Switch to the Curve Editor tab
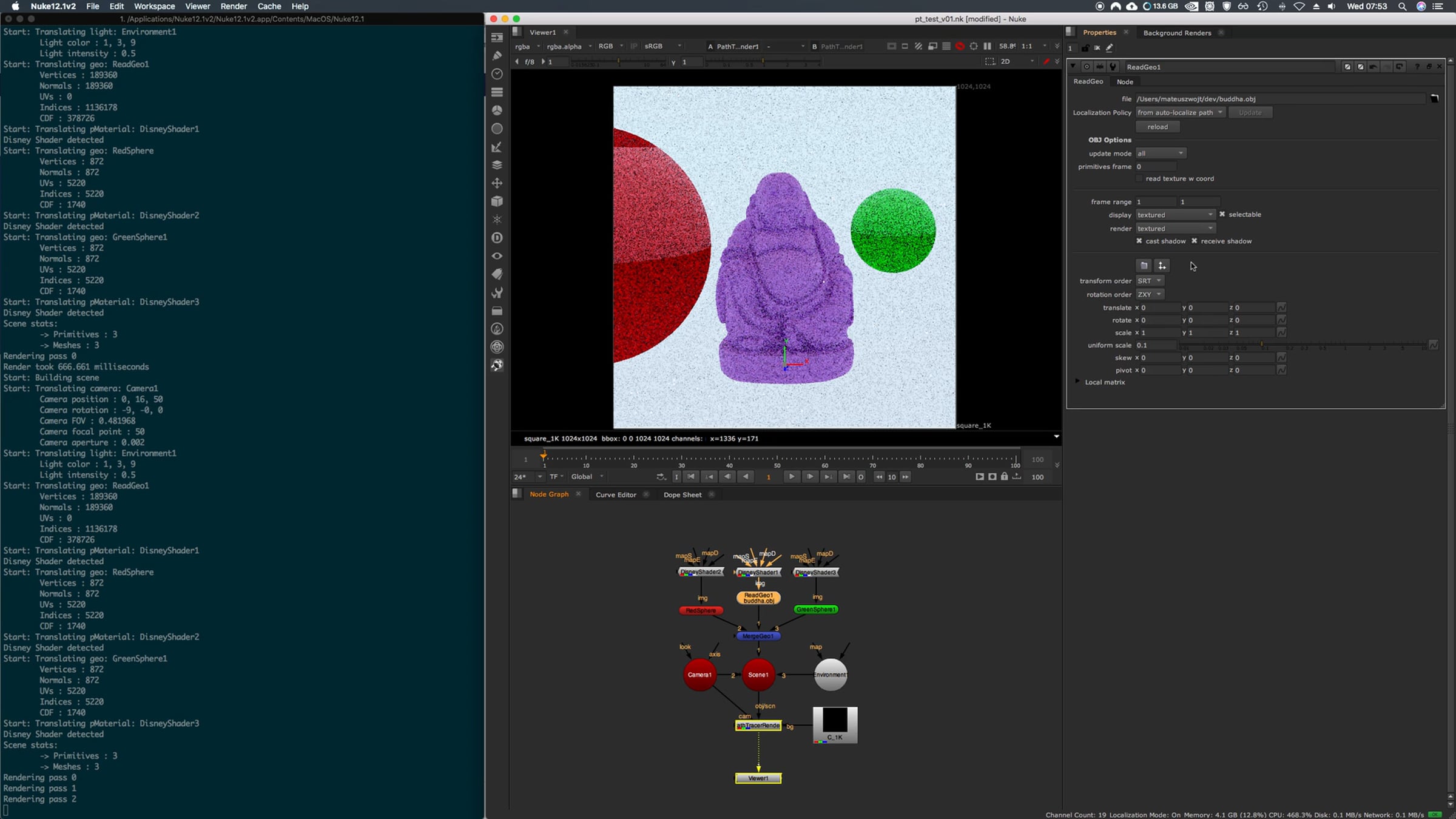1456x819 pixels. (x=615, y=494)
